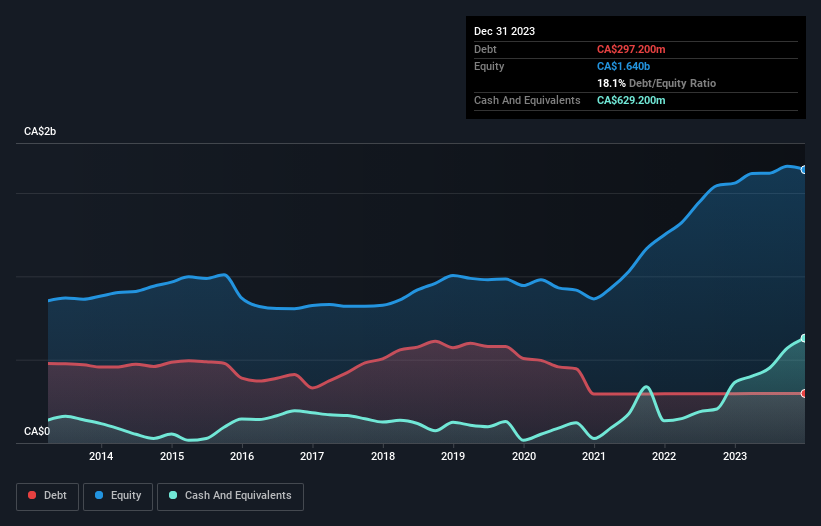The image size is (821, 526).
Task: Click the 2015 x-axis label
Action: pyautogui.click(x=172, y=456)
